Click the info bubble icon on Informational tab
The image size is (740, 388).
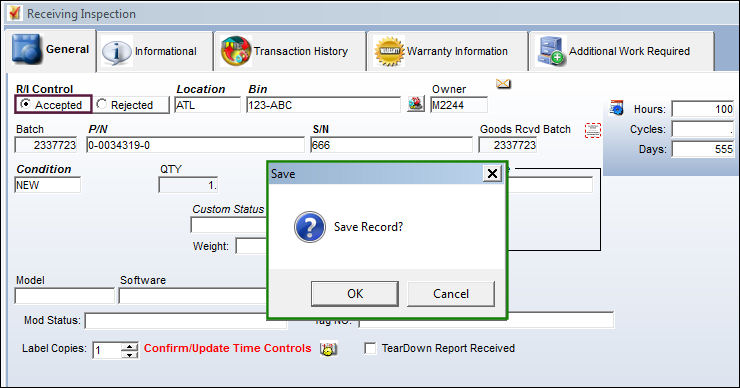tap(117, 51)
